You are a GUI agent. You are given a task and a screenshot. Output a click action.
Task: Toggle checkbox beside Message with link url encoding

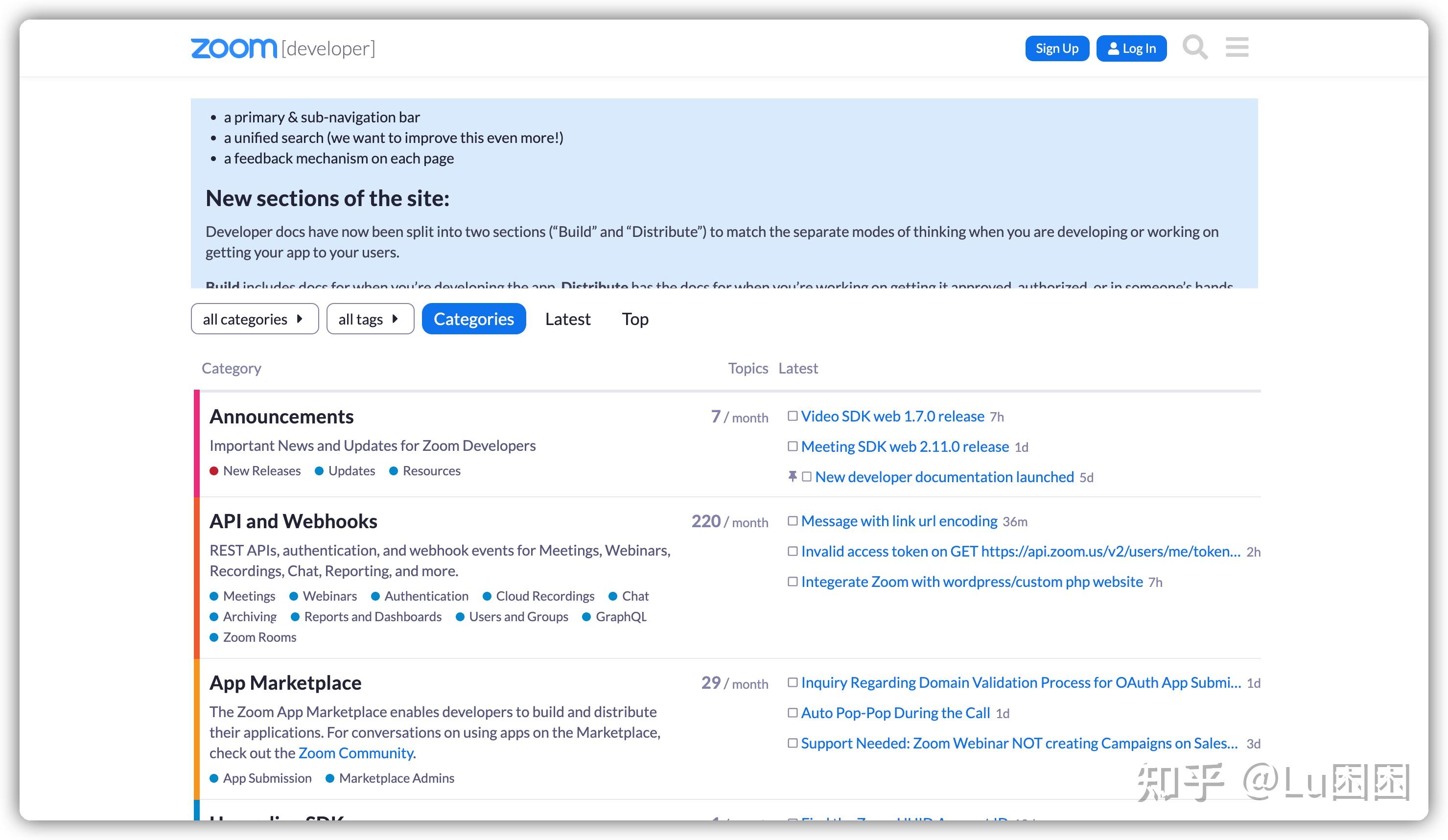click(x=793, y=521)
